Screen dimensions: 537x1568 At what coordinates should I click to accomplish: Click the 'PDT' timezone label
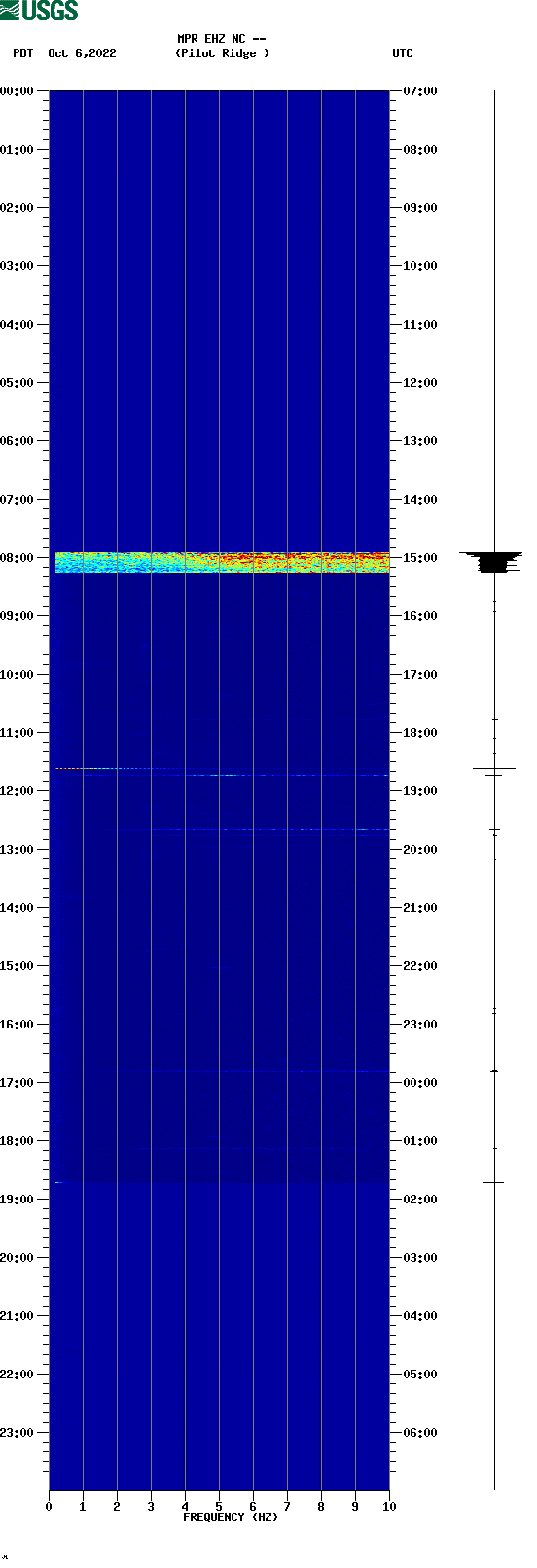coord(22,53)
